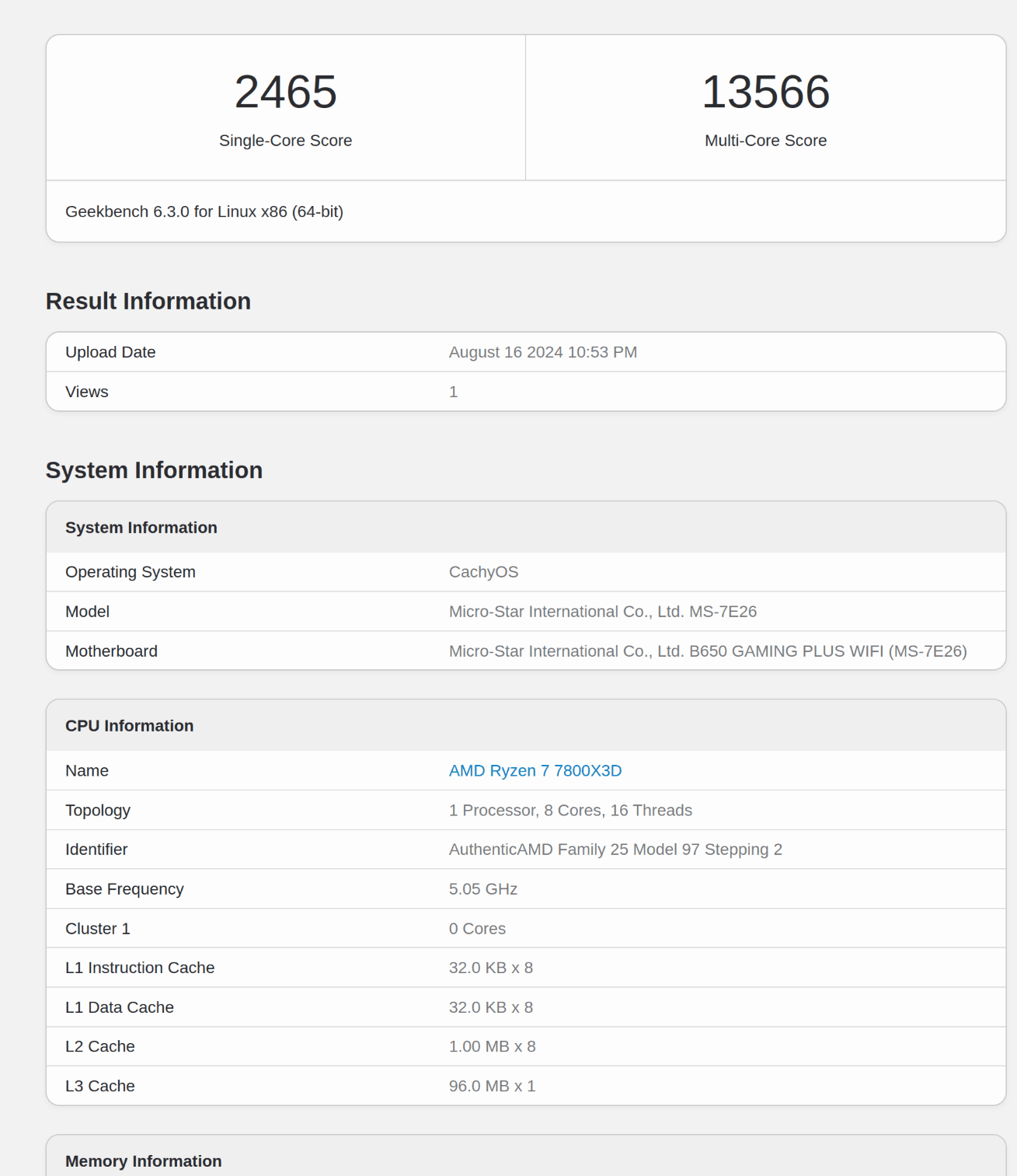Click the Memory Information table header

point(144,1161)
